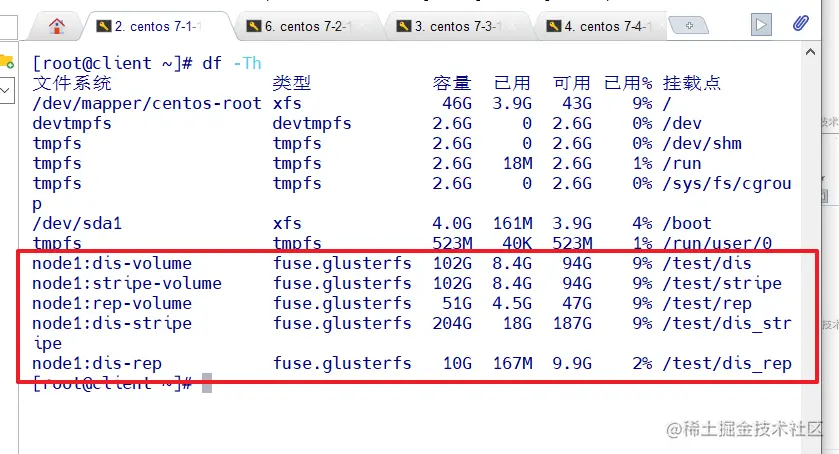Click the green folder icon in sidebar
The image size is (839, 454).
6,62
